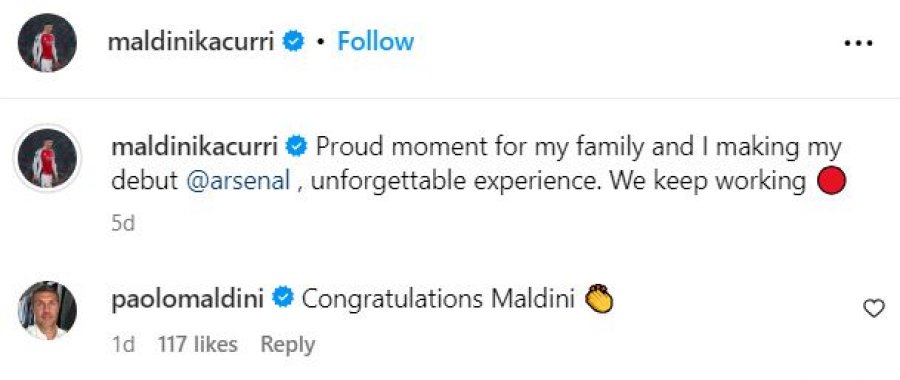Click the 1d comment timestamp
The width and height of the screenshot is (900, 380).
tap(123, 344)
